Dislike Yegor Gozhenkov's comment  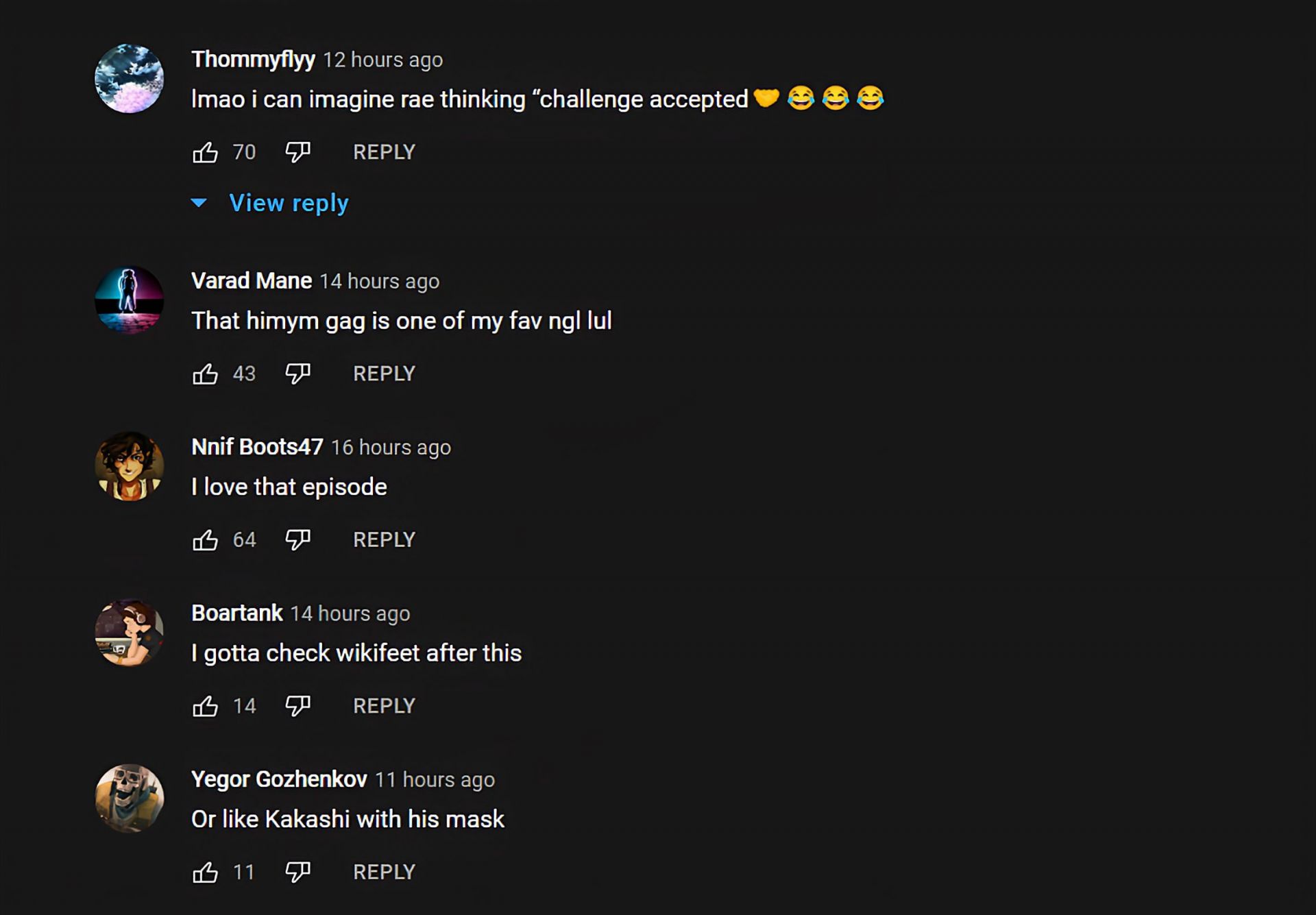[x=297, y=873]
